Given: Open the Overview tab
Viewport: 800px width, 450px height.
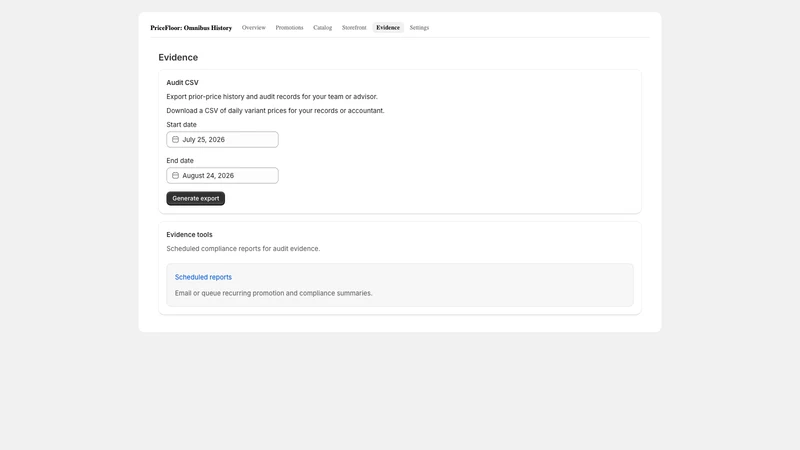Looking at the screenshot, I should [x=254, y=28].
